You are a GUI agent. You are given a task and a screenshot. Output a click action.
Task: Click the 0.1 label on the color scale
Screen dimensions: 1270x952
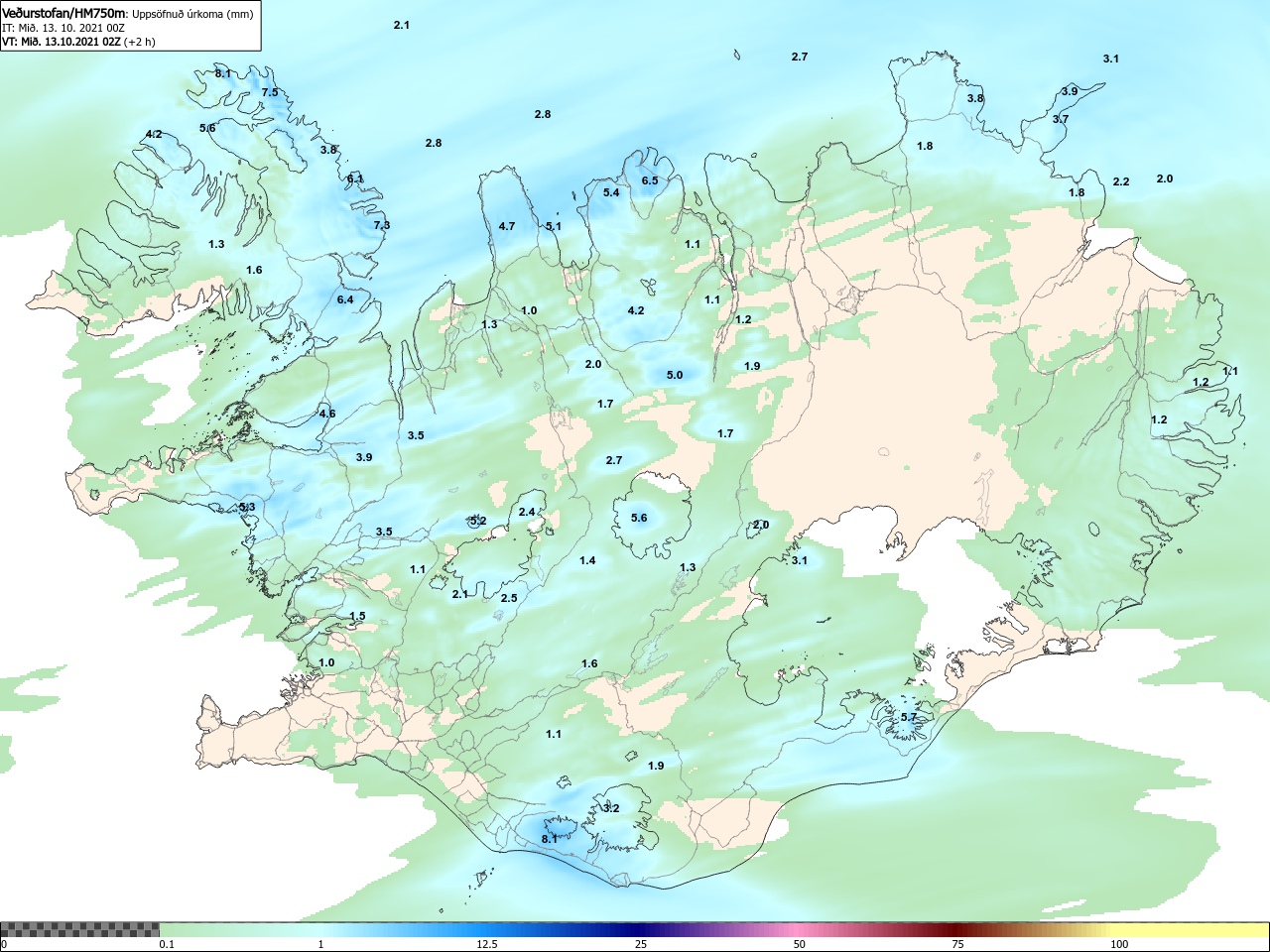[167, 944]
